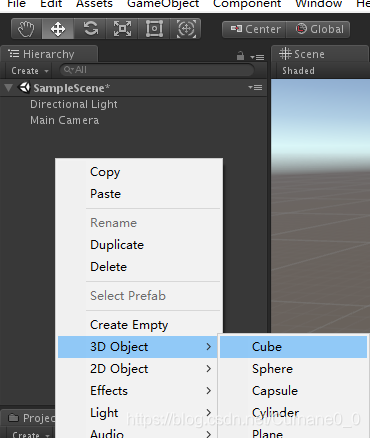The height and width of the screenshot is (438, 370).
Task: Open the Window menu
Action: click(319, 4)
